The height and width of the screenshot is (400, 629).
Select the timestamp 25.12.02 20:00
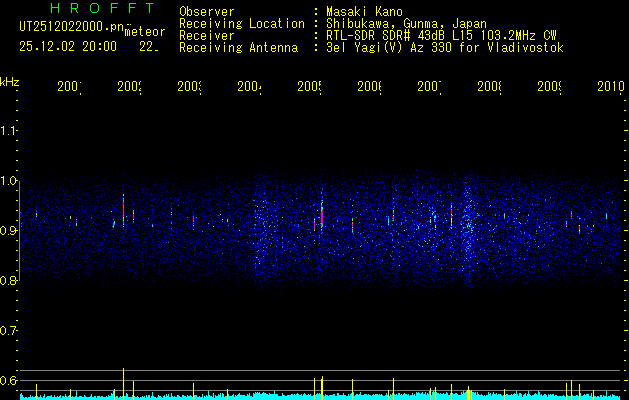tap(68, 47)
